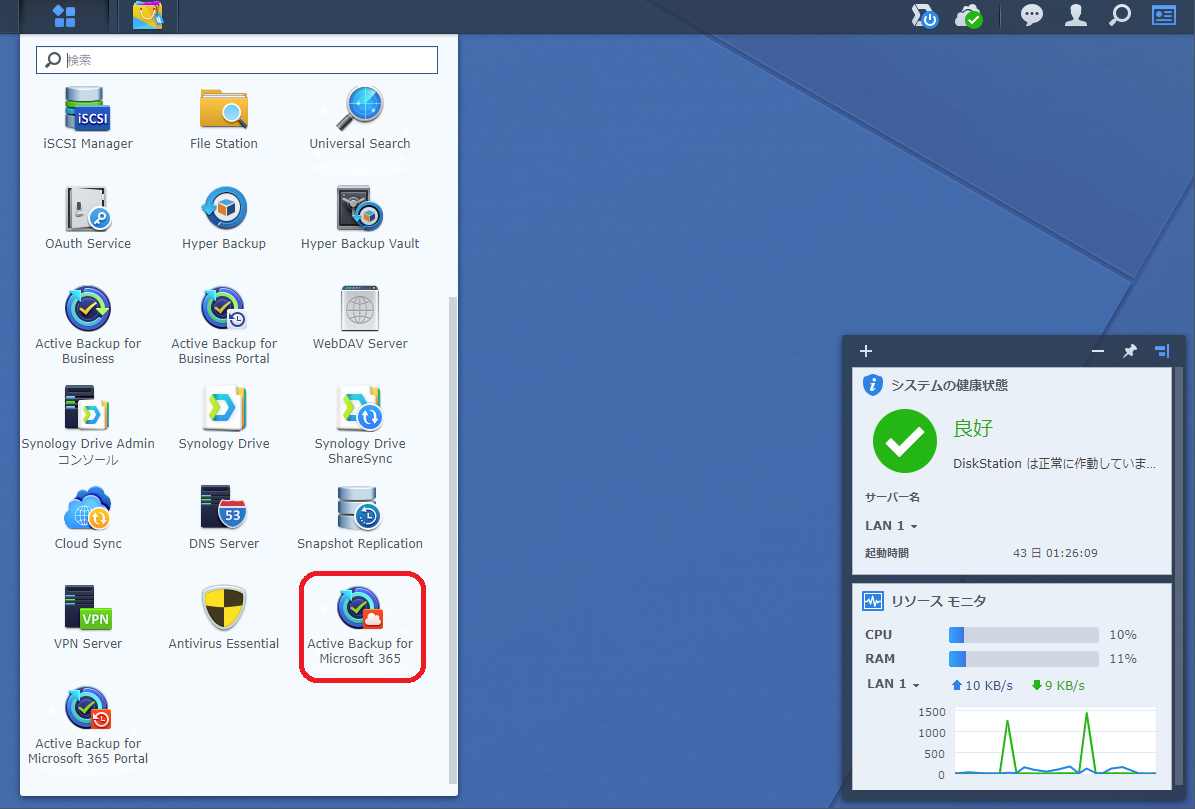Click the システムの健康状態 widget title
The image size is (1195, 809).
950,385
